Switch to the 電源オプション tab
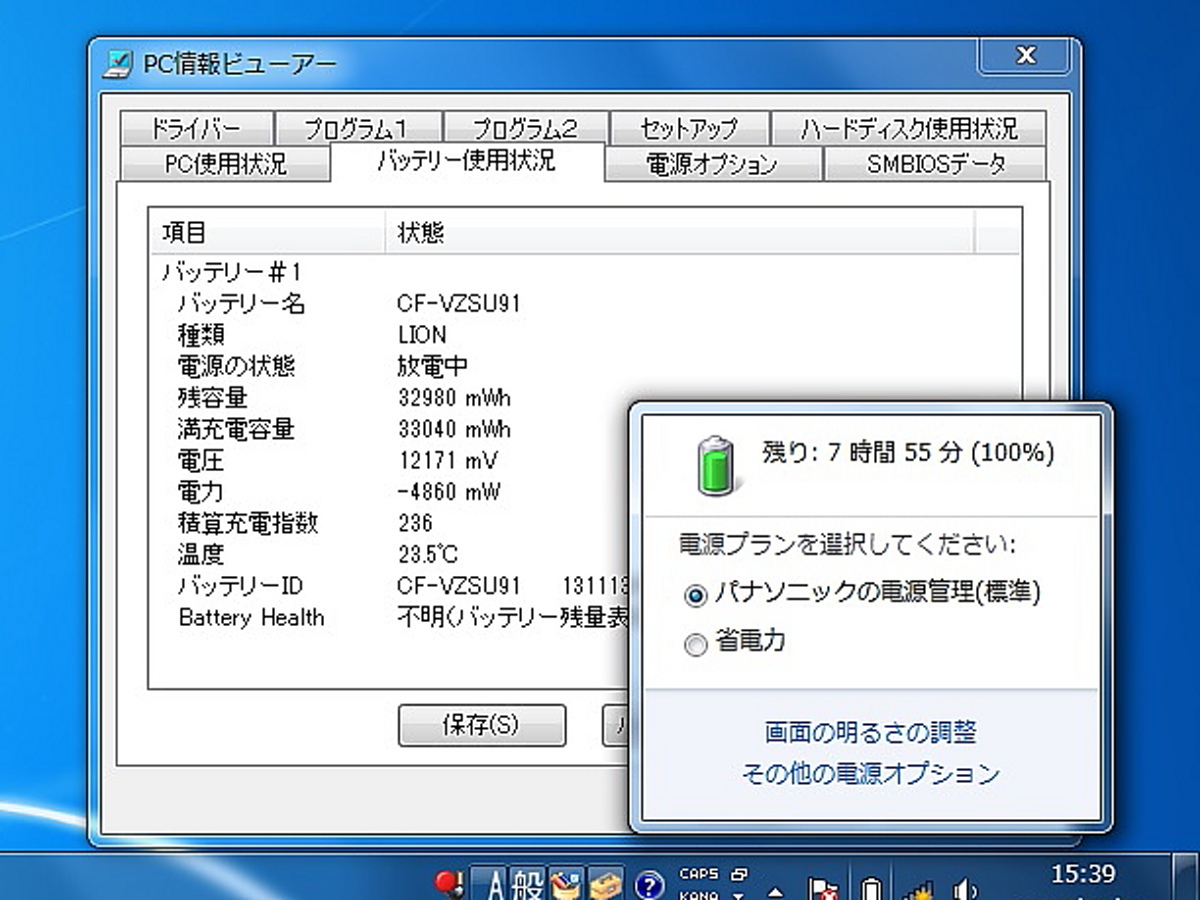 pos(712,164)
